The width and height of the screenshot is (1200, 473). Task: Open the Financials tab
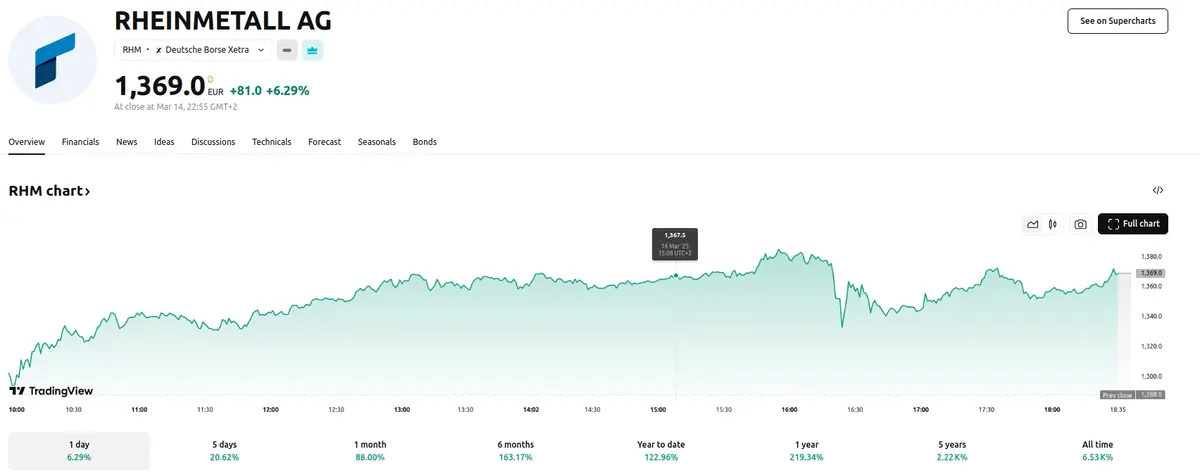click(80, 142)
